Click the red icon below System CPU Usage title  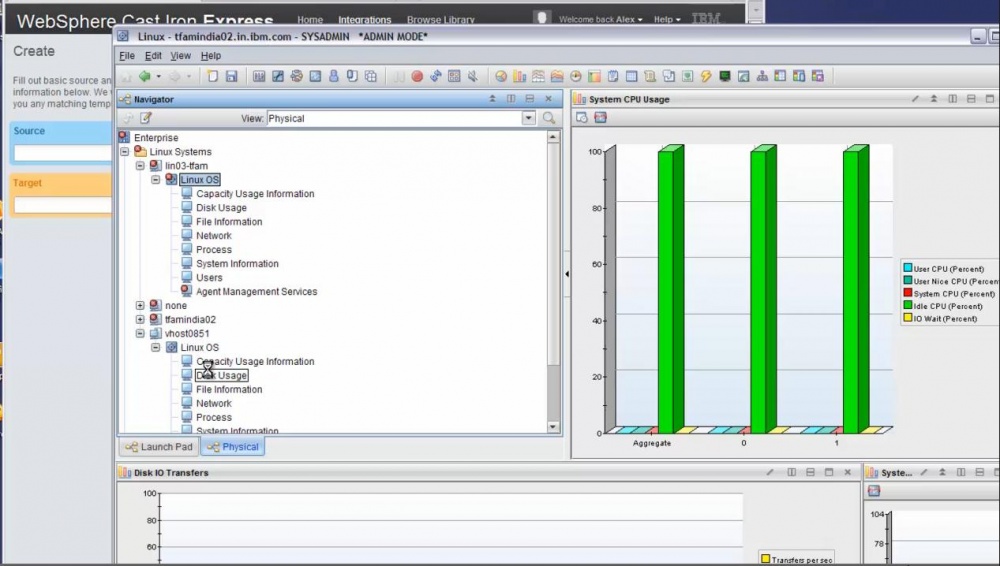point(600,117)
